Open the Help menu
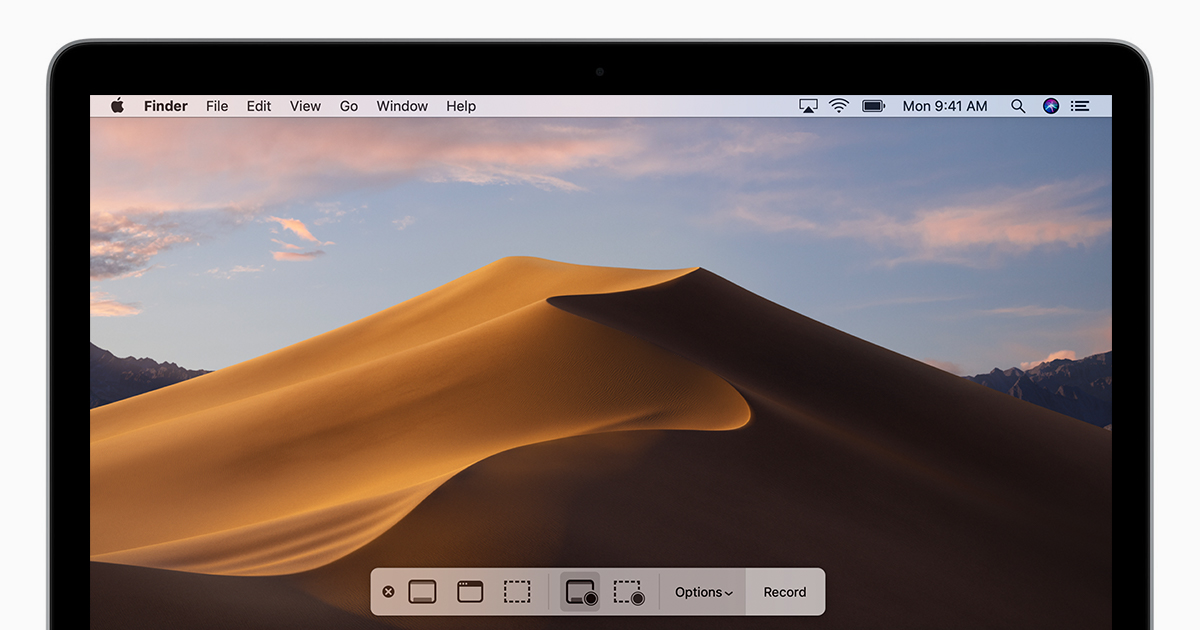This screenshot has width=1200, height=630. click(x=461, y=106)
